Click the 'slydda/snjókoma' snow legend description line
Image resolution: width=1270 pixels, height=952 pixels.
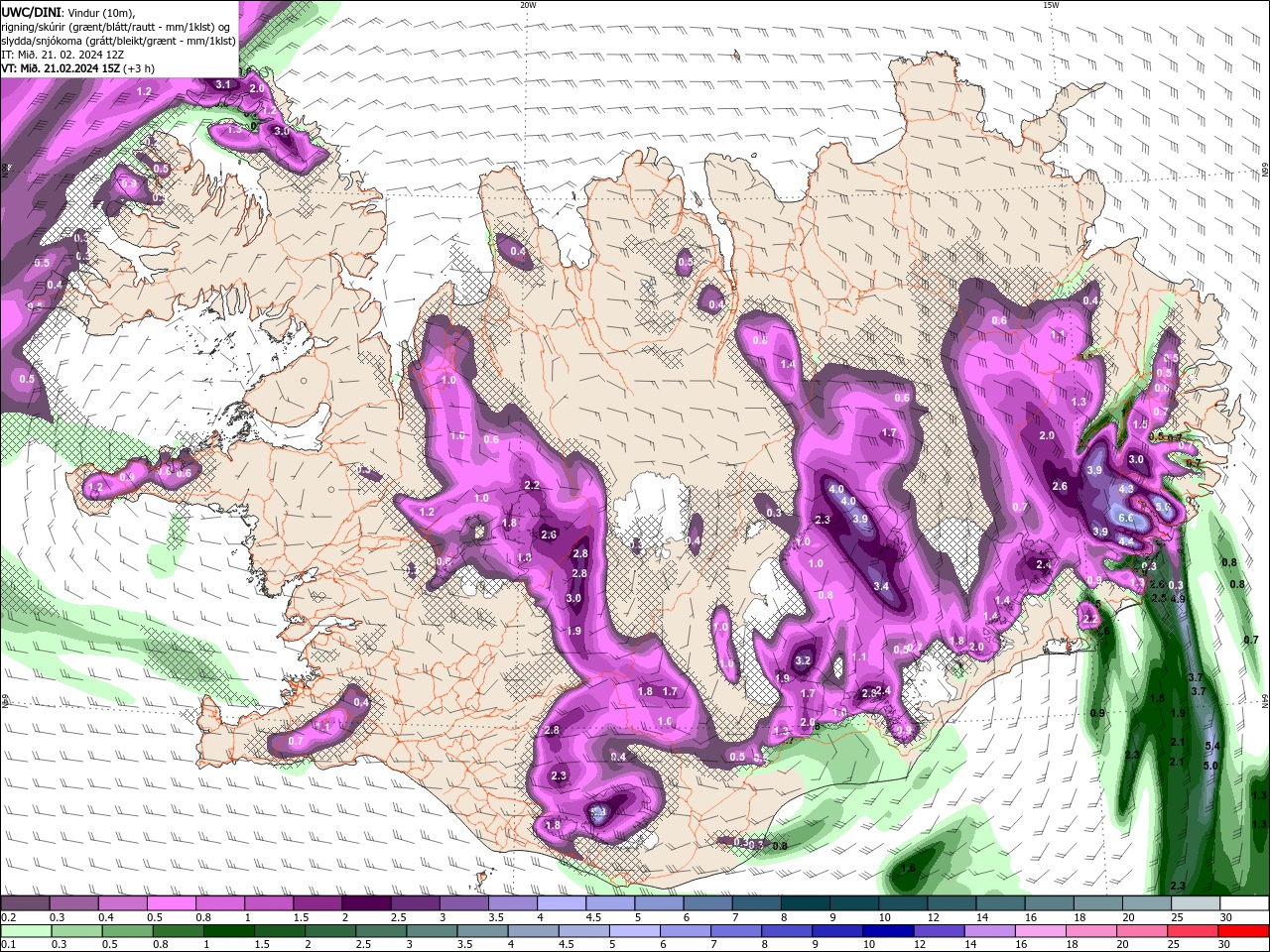118,41
